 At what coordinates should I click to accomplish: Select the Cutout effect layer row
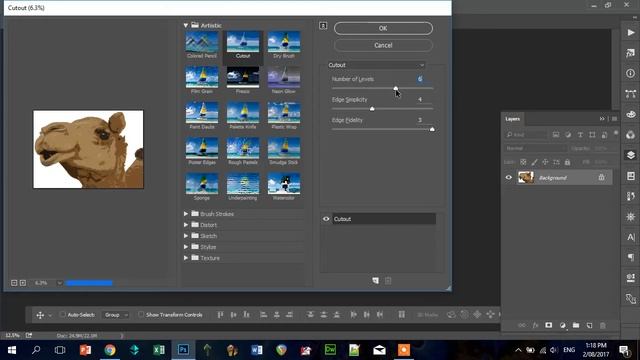click(x=384, y=219)
